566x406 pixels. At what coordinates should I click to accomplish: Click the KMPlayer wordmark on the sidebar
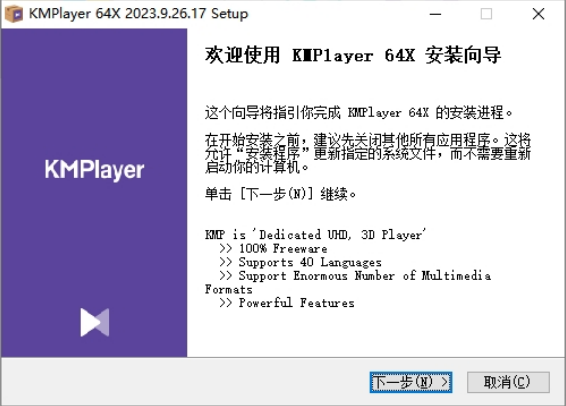pos(95,170)
